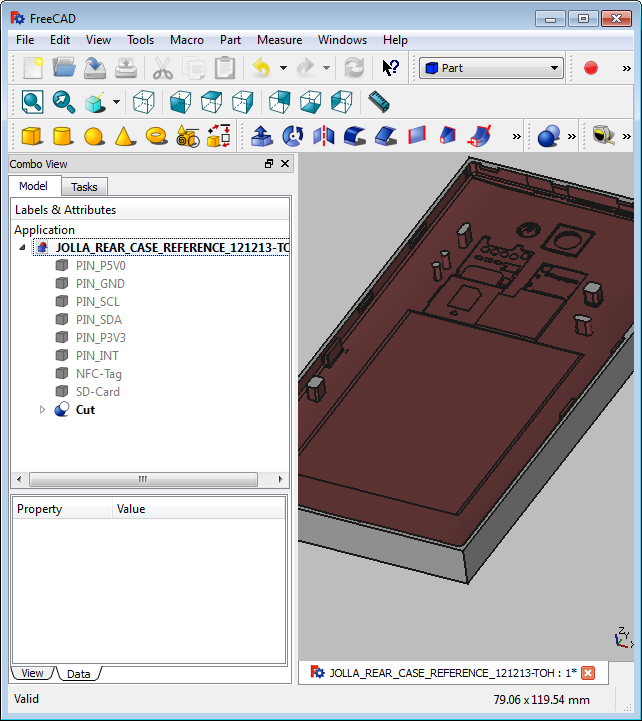The width and height of the screenshot is (642, 721).
Task: Set the view to front
Action: pyautogui.click(x=180, y=102)
